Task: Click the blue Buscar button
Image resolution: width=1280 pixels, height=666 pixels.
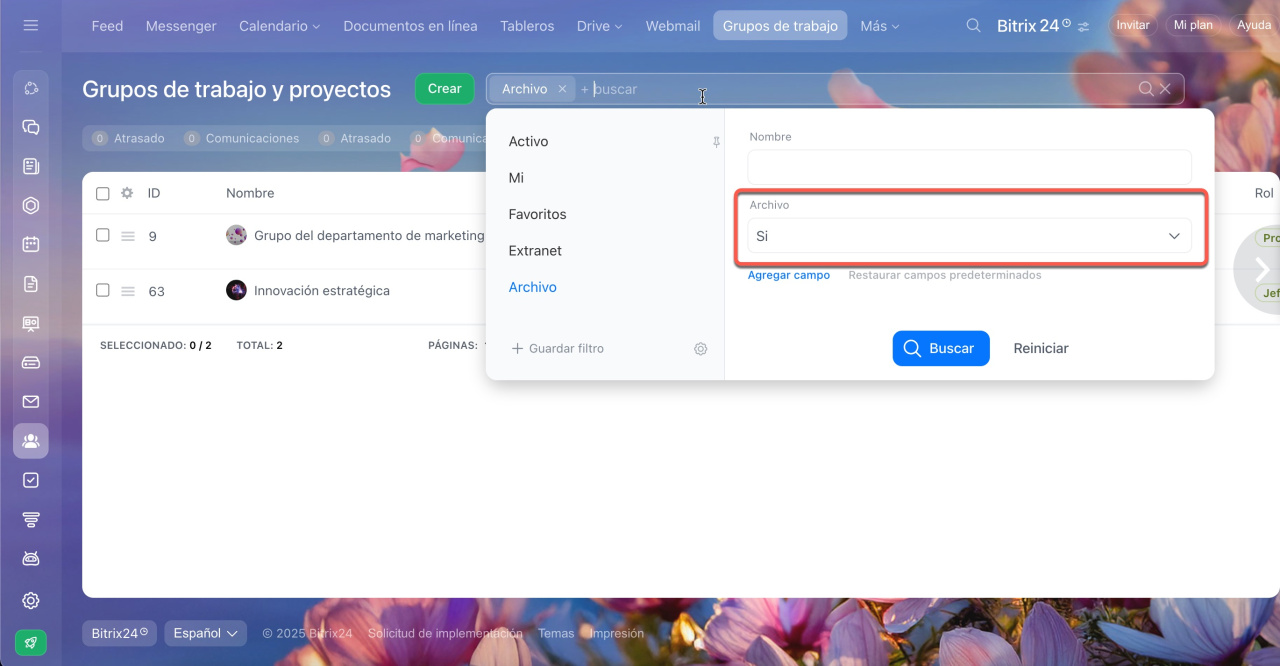Action: coord(941,348)
